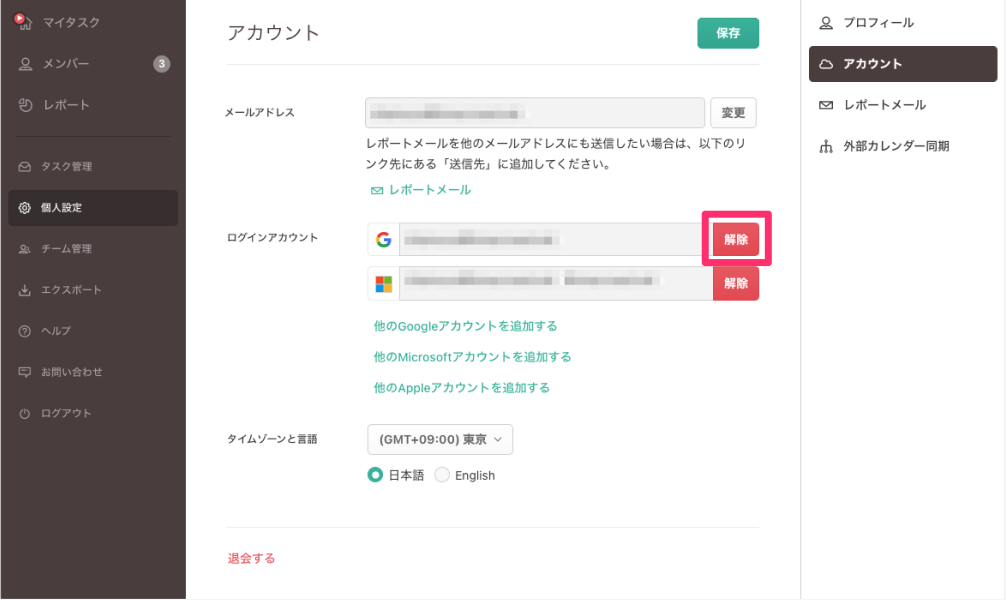
Task: Open Reports via the pie chart icon
Action: 26,105
